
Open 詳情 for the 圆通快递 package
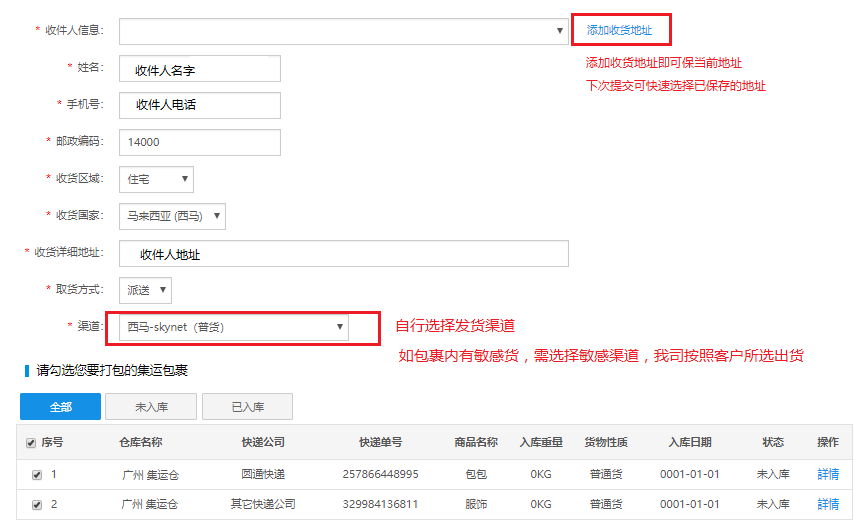coord(827,474)
